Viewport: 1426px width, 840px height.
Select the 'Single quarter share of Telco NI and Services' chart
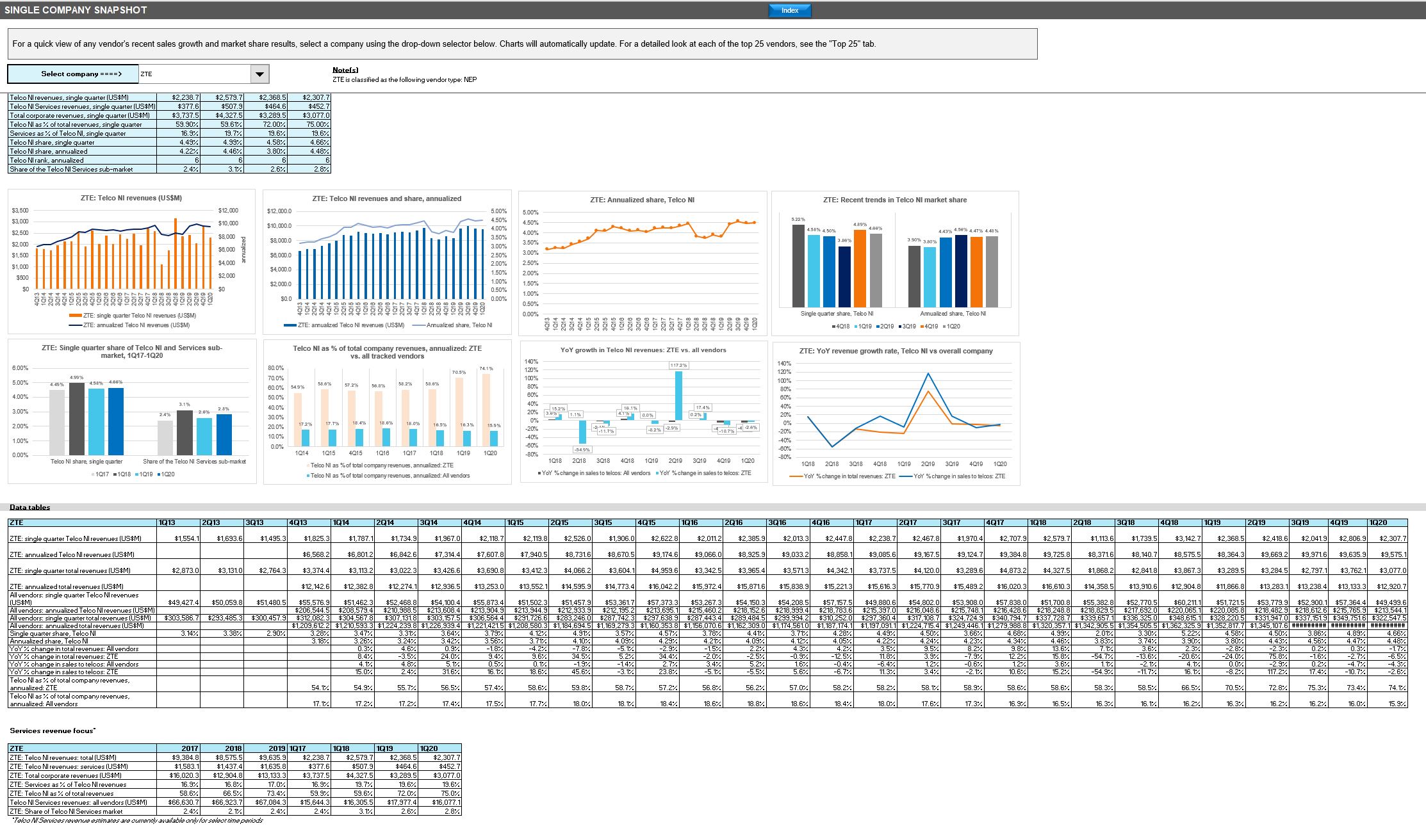[x=131, y=411]
